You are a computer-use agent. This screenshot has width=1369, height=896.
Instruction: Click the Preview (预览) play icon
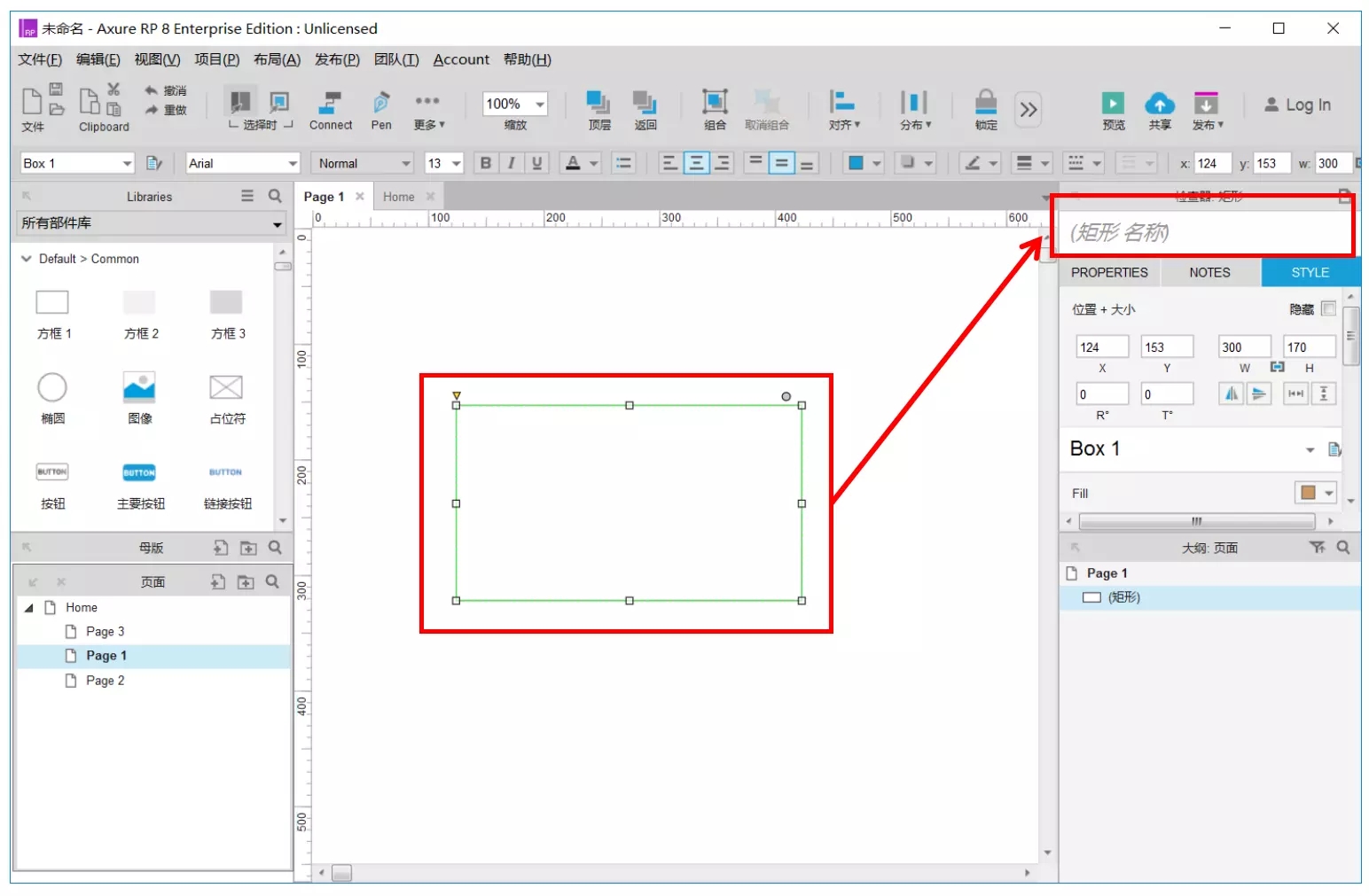(1113, 103)
